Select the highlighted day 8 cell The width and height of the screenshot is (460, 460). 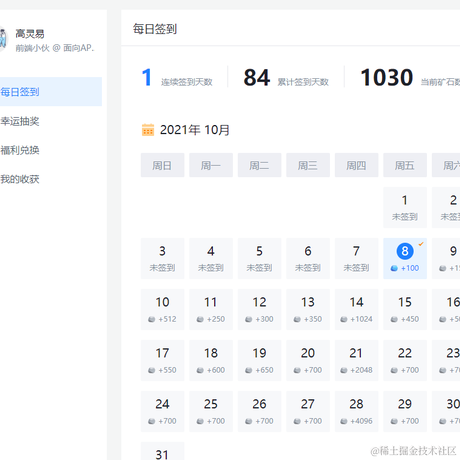coord(405,258)
